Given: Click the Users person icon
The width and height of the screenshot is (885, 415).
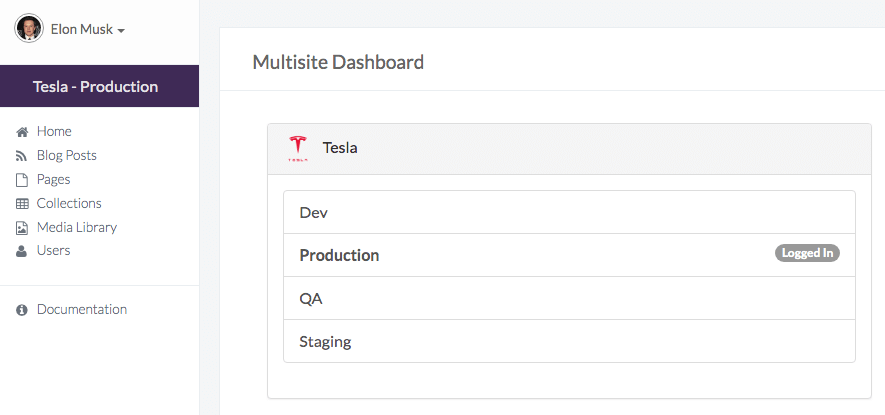Looking at the screenshot, I should 21,251.
